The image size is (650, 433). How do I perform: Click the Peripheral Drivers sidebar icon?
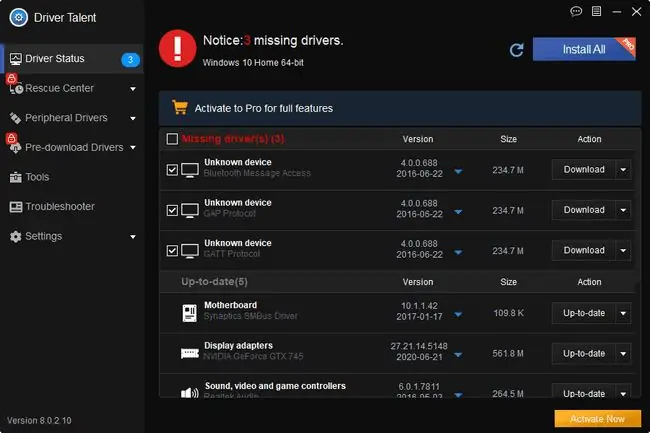click(15, 118)
